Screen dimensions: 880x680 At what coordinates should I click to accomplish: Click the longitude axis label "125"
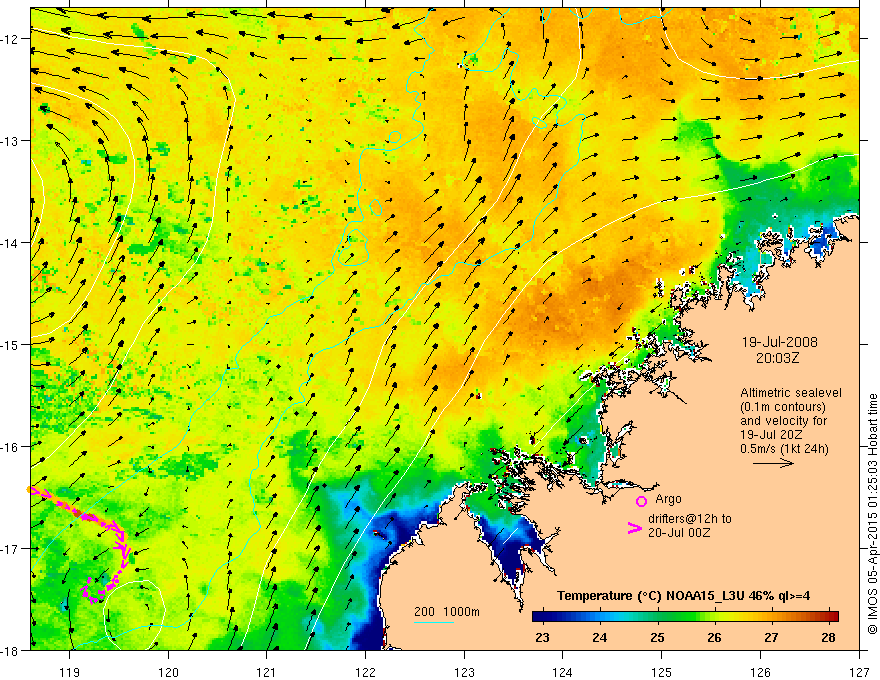(x=662, y=672)
